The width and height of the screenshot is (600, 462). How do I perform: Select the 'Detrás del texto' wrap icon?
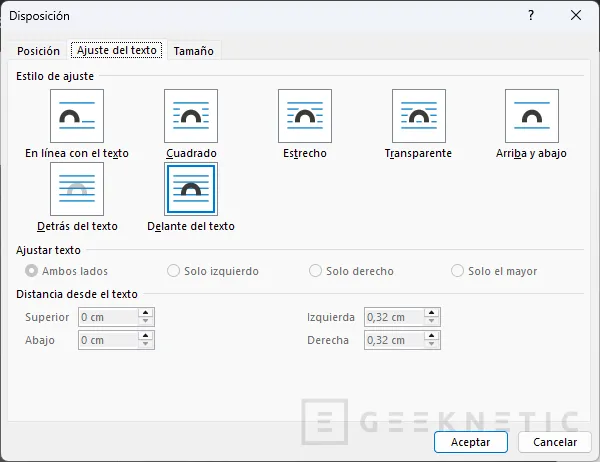tap(77, 189)
